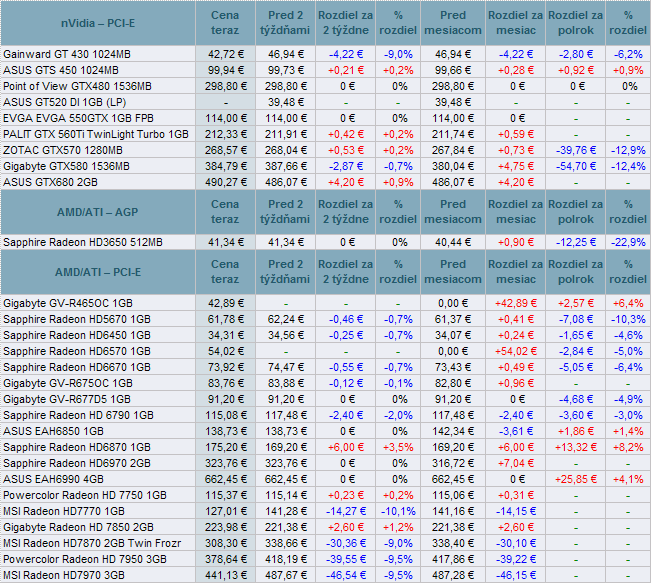Screen dimensions: 651x583
Task: Click the 490,27 € current price cell
Action: pyautogui.click(x=225, y=182)
